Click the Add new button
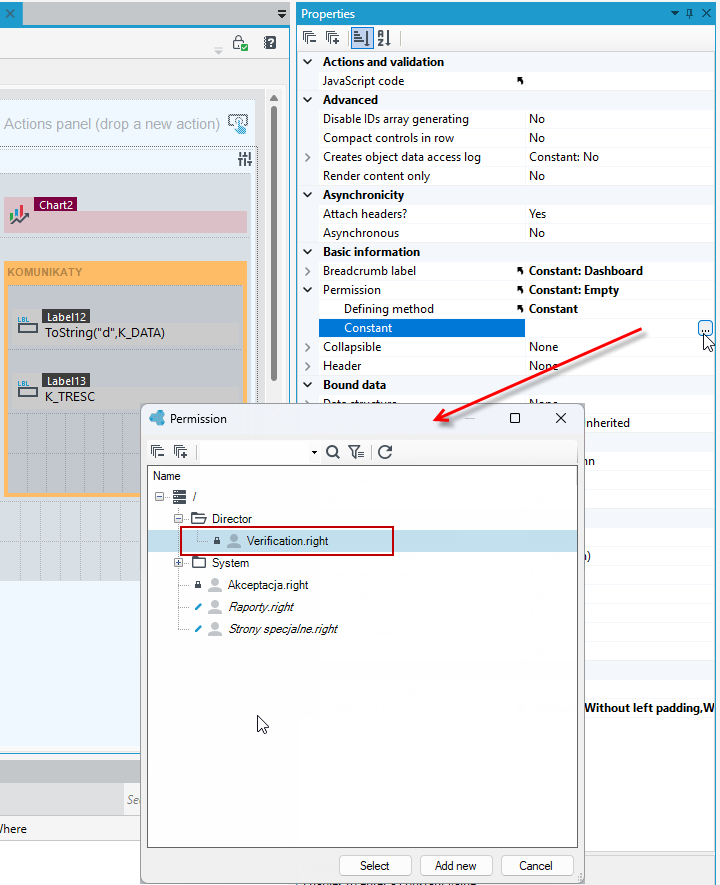 (x=456, y=865)
